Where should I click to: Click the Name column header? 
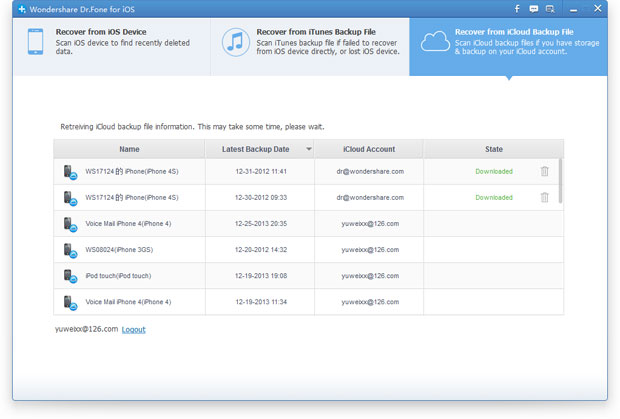click(x=129, y=149)
